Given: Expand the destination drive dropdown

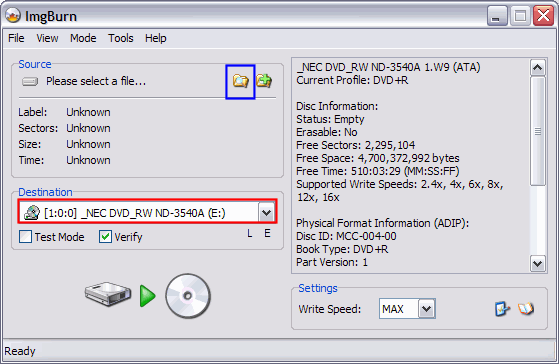Looking at the screenshot, I should point(266,213).
